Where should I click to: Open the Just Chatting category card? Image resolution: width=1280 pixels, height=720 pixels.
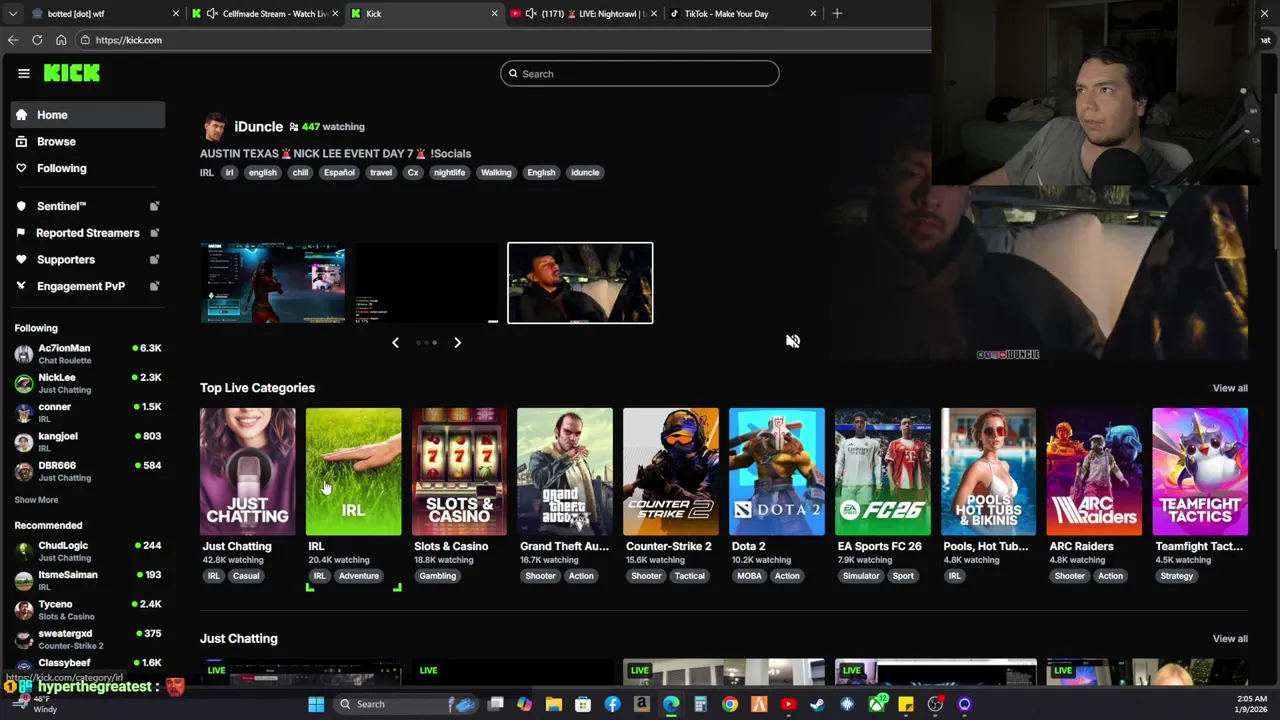click(x=247, y=471)
